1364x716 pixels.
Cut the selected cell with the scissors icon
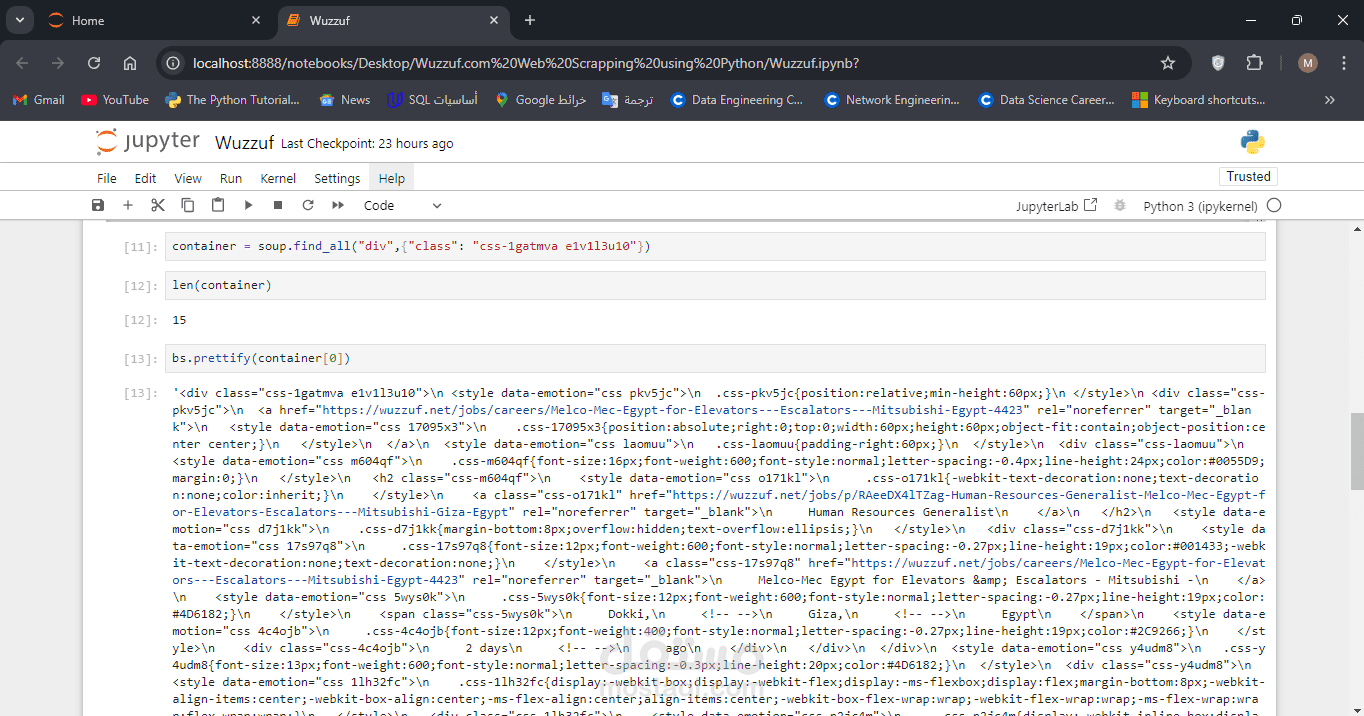click(158, 205)
